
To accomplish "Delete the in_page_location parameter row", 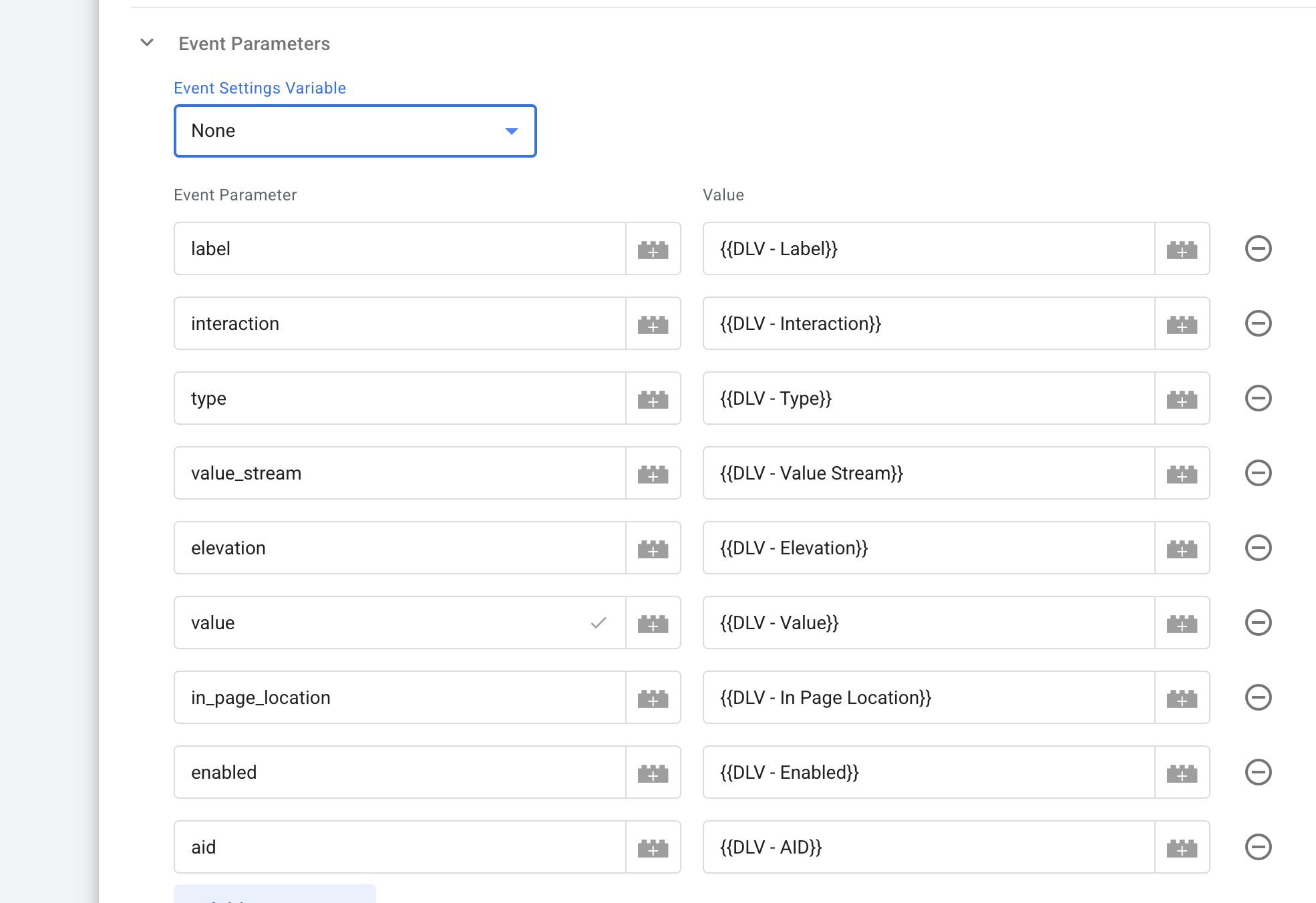I will tap(1258, 698).
